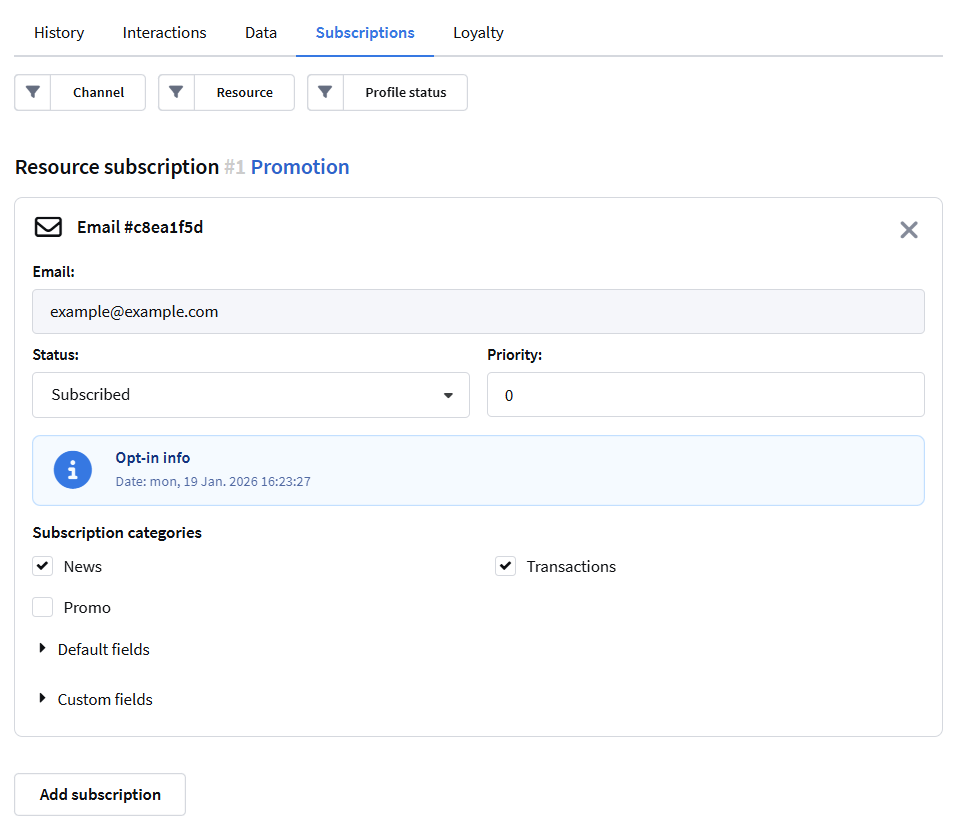Image resolution: width=955 pixels, height=829 pixels.
Task: Open the Loyalty tab
Action: (478, 32)
